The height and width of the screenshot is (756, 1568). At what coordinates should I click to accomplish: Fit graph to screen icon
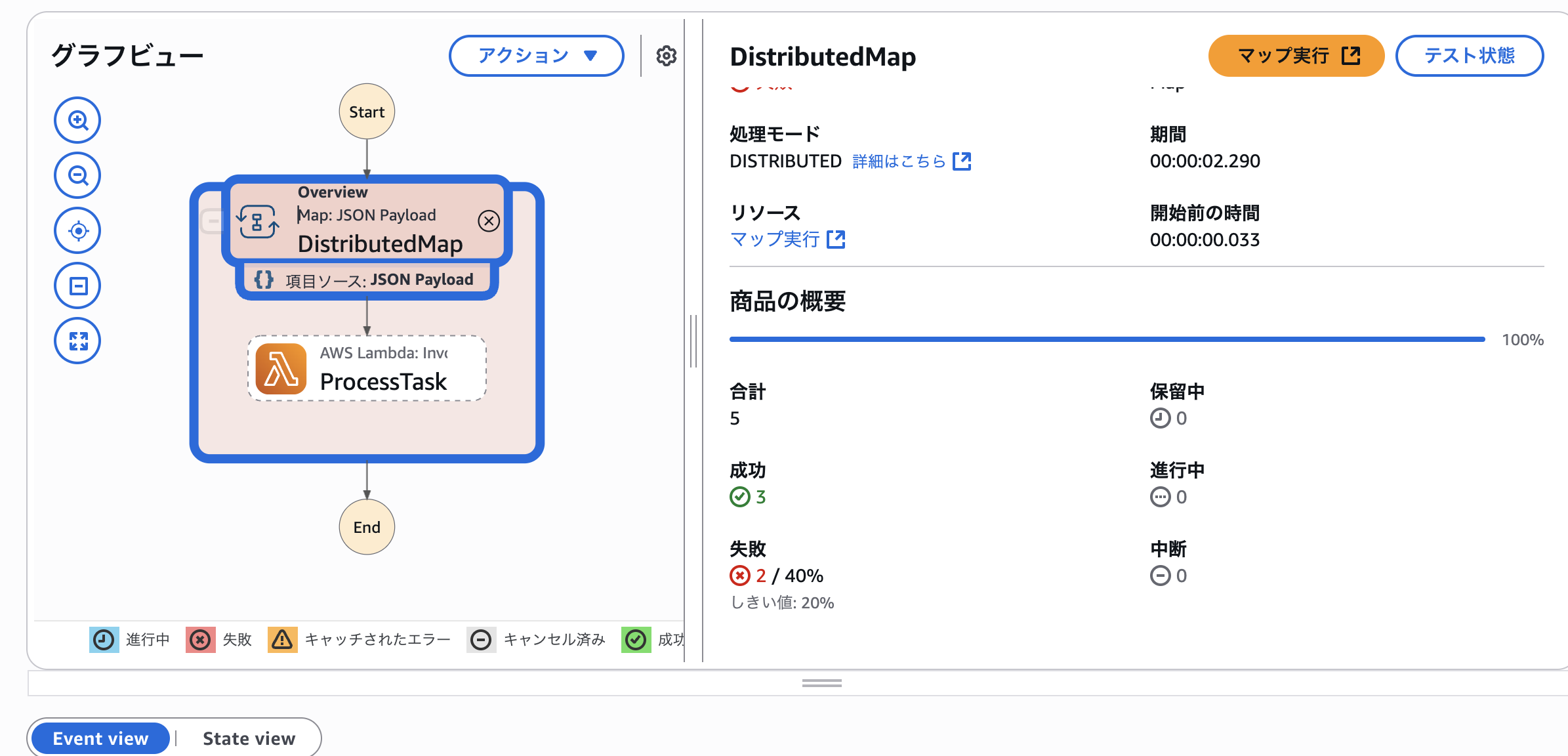click(77, 341)
